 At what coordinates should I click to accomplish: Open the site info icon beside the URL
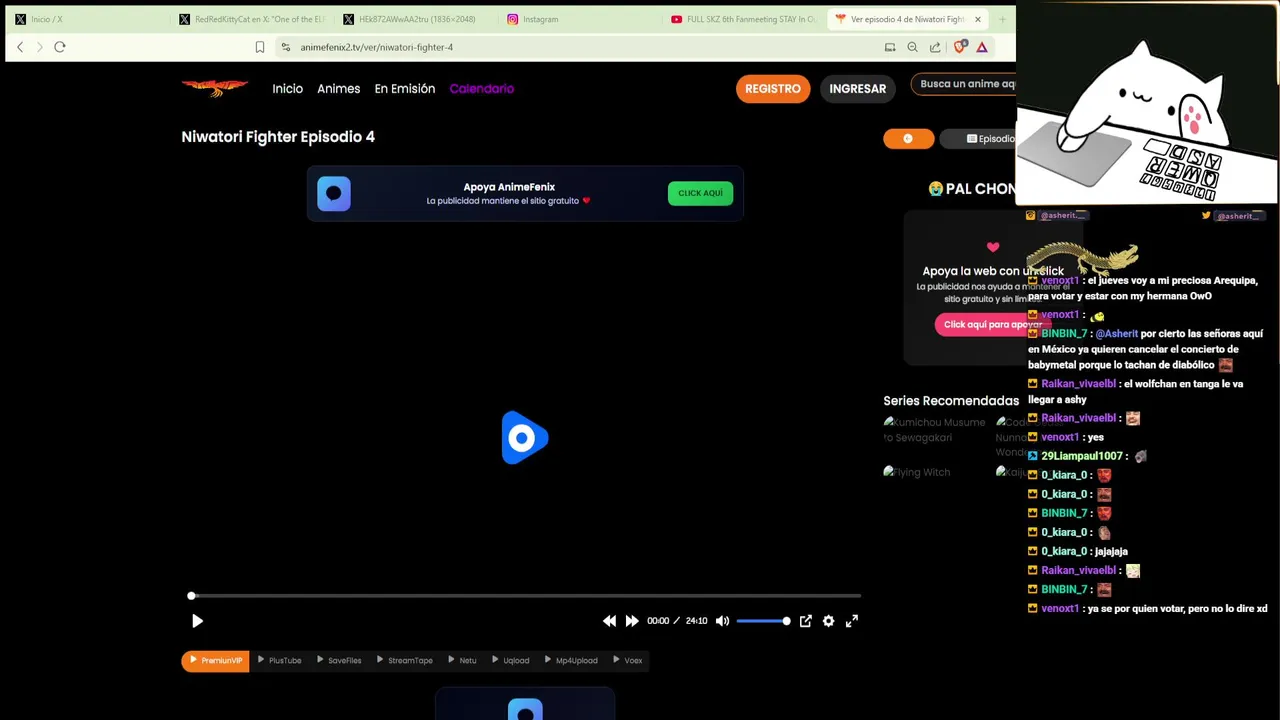(x=286, y=47)
